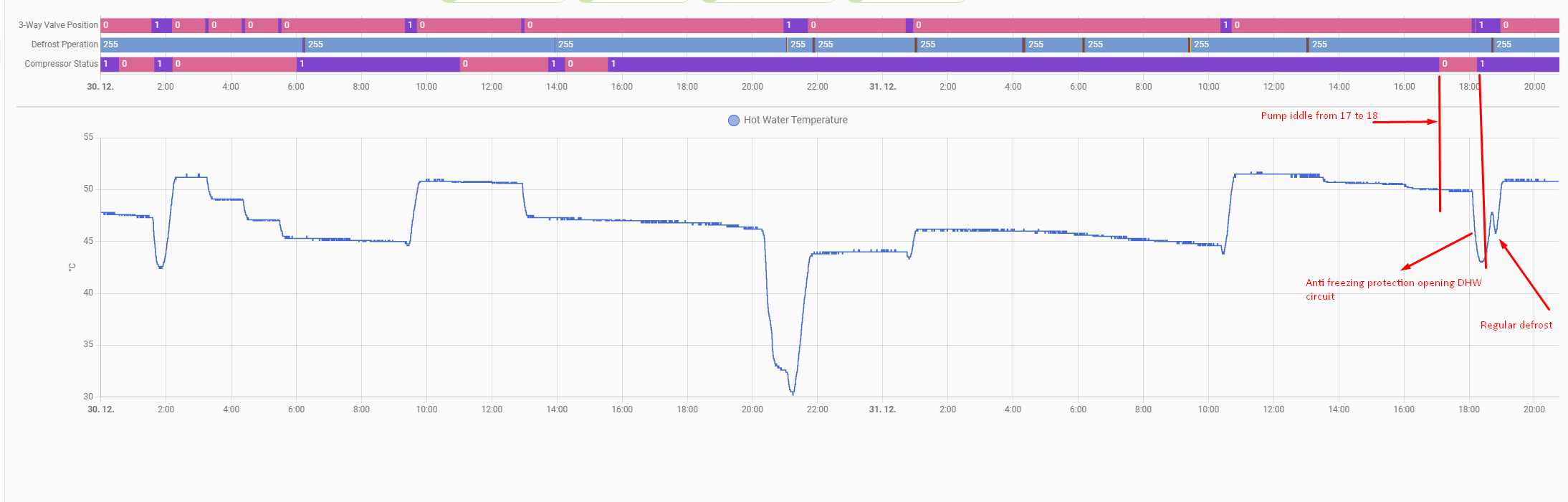
Task: Click the 'Anti freezing protection' annotation text
Action: [1392, 283]
